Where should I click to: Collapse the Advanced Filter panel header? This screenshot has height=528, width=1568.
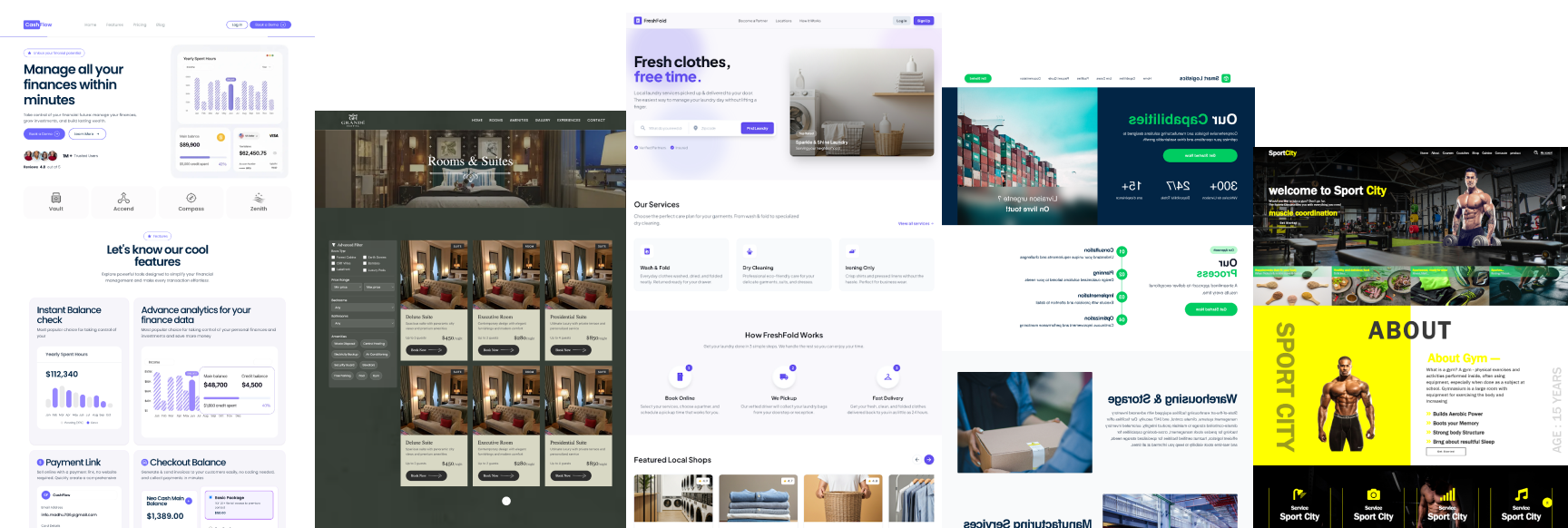(348, 245)
